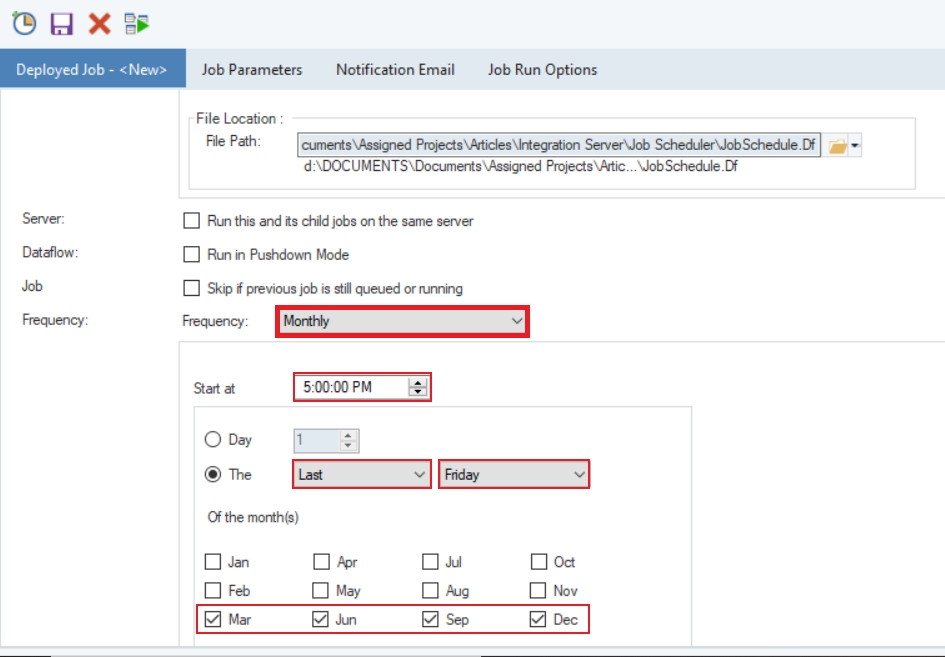
Task: Open the Notification Email tab
Action: (395, 70)
